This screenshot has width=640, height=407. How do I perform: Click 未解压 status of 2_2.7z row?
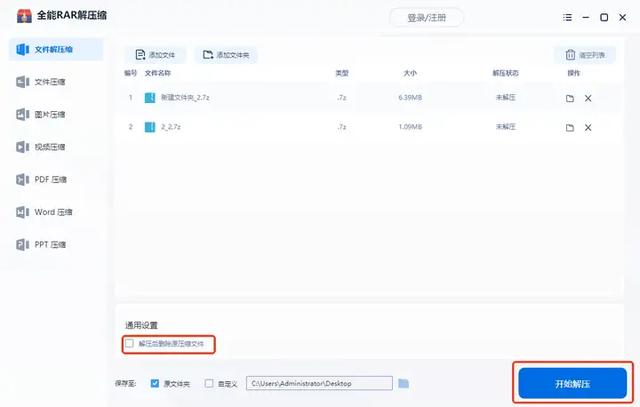coord(506,127)
